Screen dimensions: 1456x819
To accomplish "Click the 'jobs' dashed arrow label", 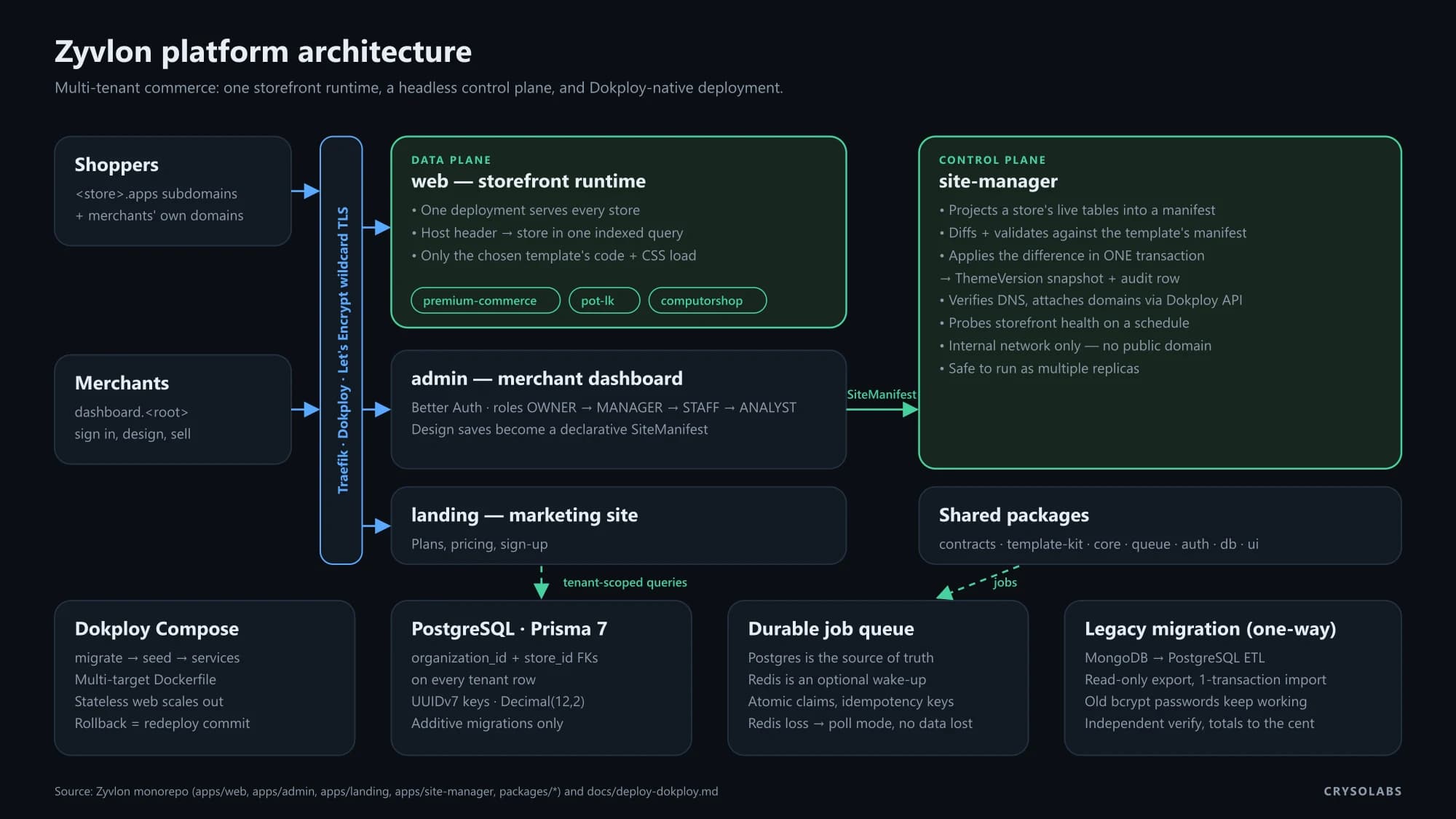I will click(1005, 582).
